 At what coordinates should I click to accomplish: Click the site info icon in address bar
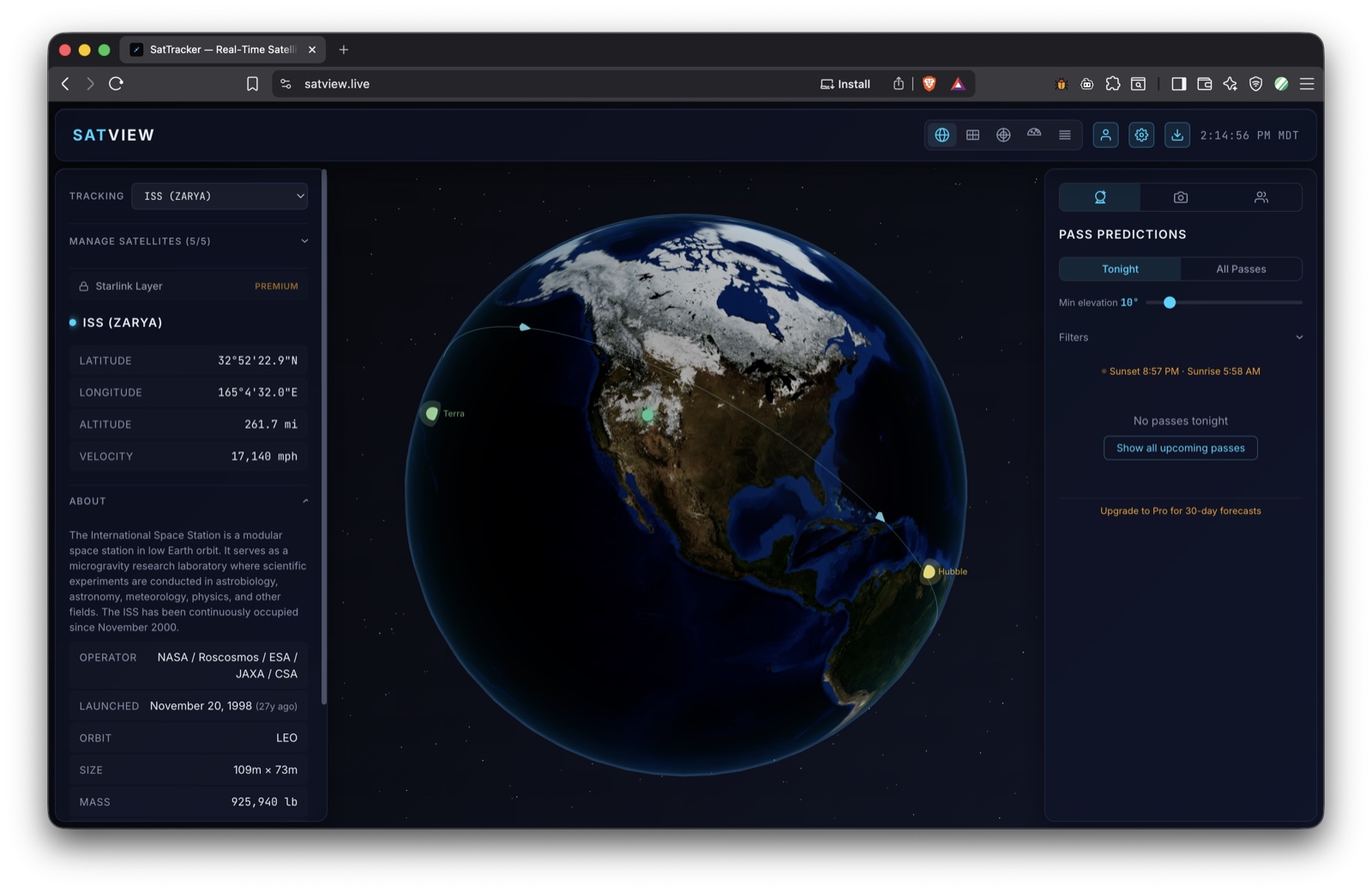[x=286, y=83]
